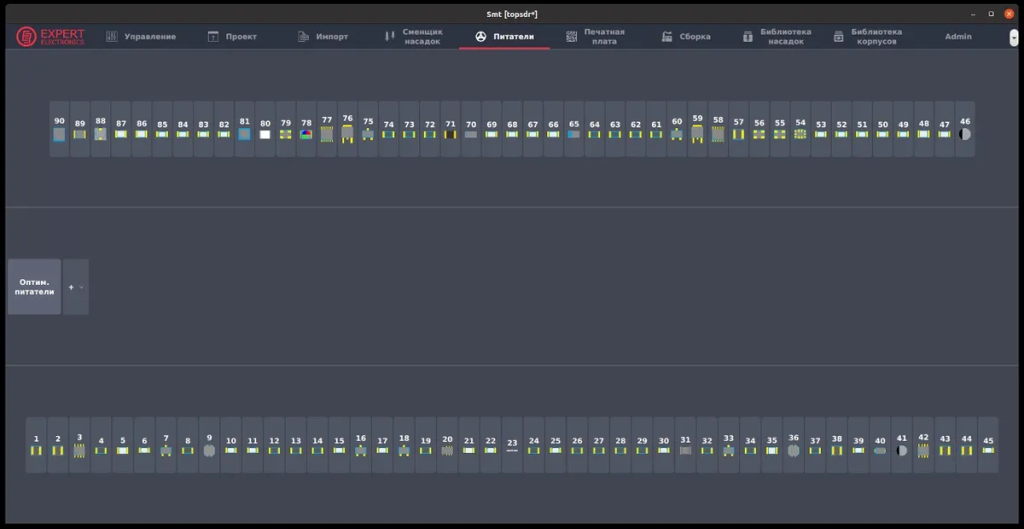1024x529 pixels.
Task: Select feeder slot 9 with gray round part
Action: 209,445
